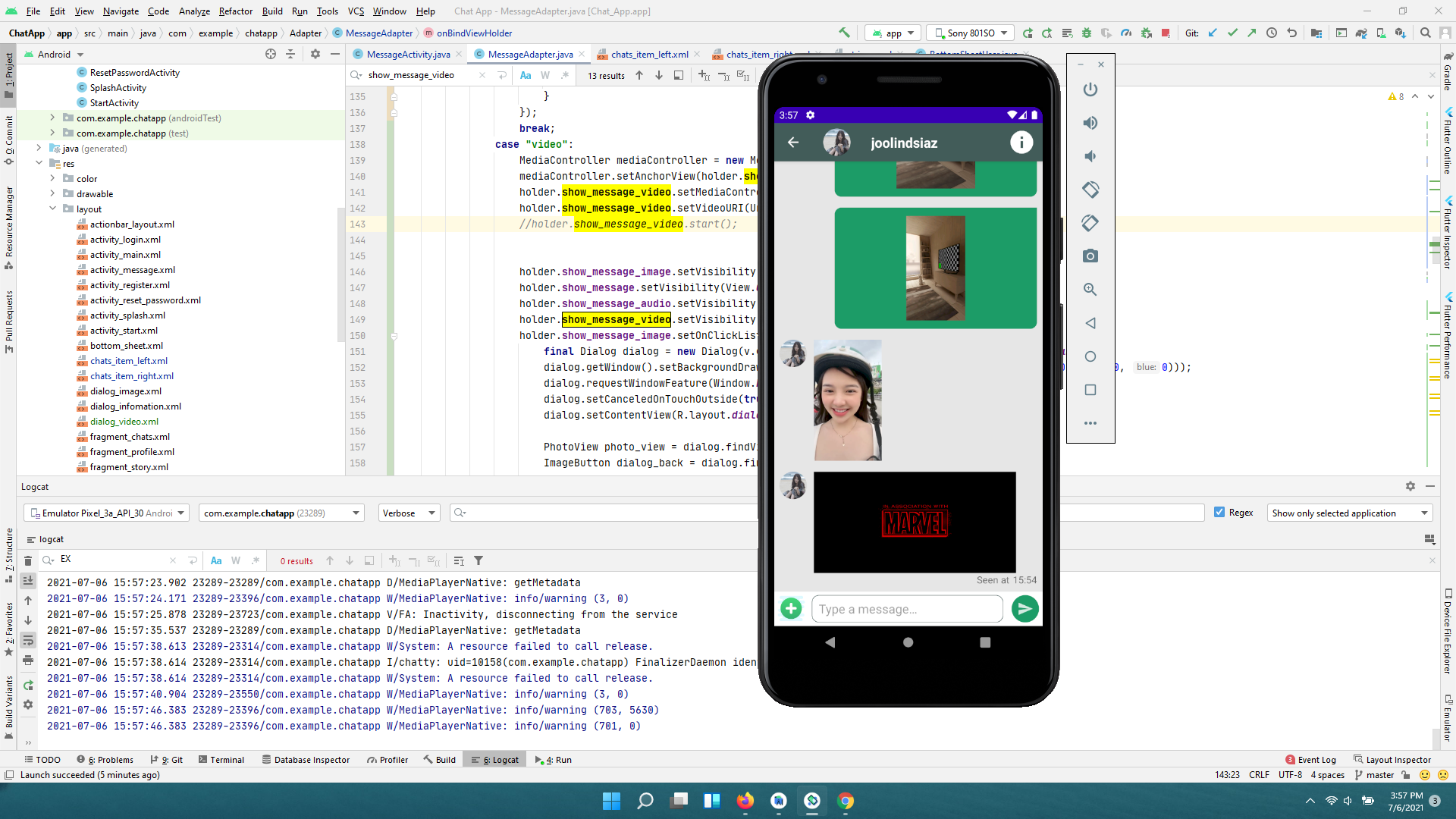The height and width of the screenshot is (819, 1456).
Task: Expand the drawable folder
Action: 53,193
